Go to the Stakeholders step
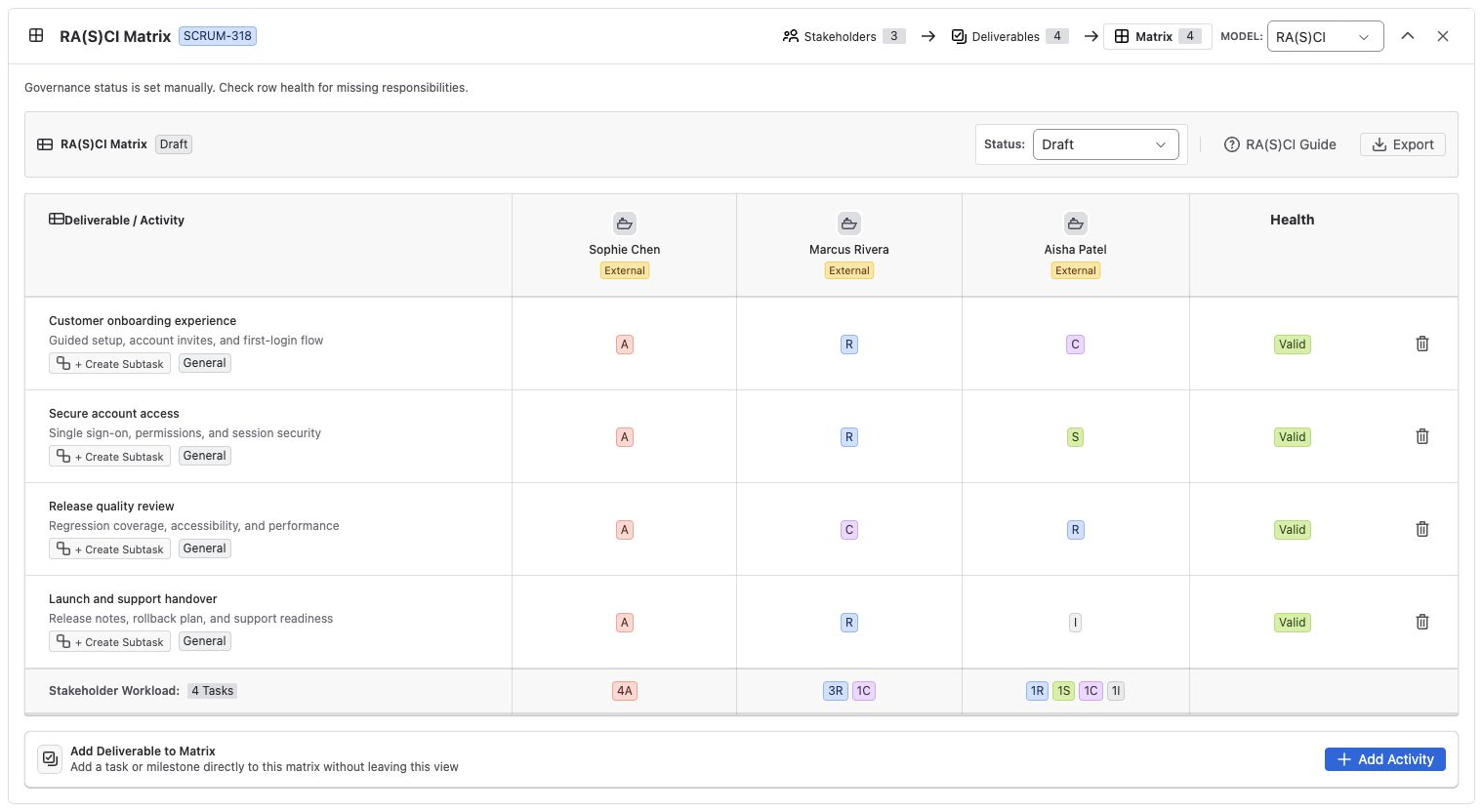Viewport: 1482px width, 812px height. coord(844,36)
